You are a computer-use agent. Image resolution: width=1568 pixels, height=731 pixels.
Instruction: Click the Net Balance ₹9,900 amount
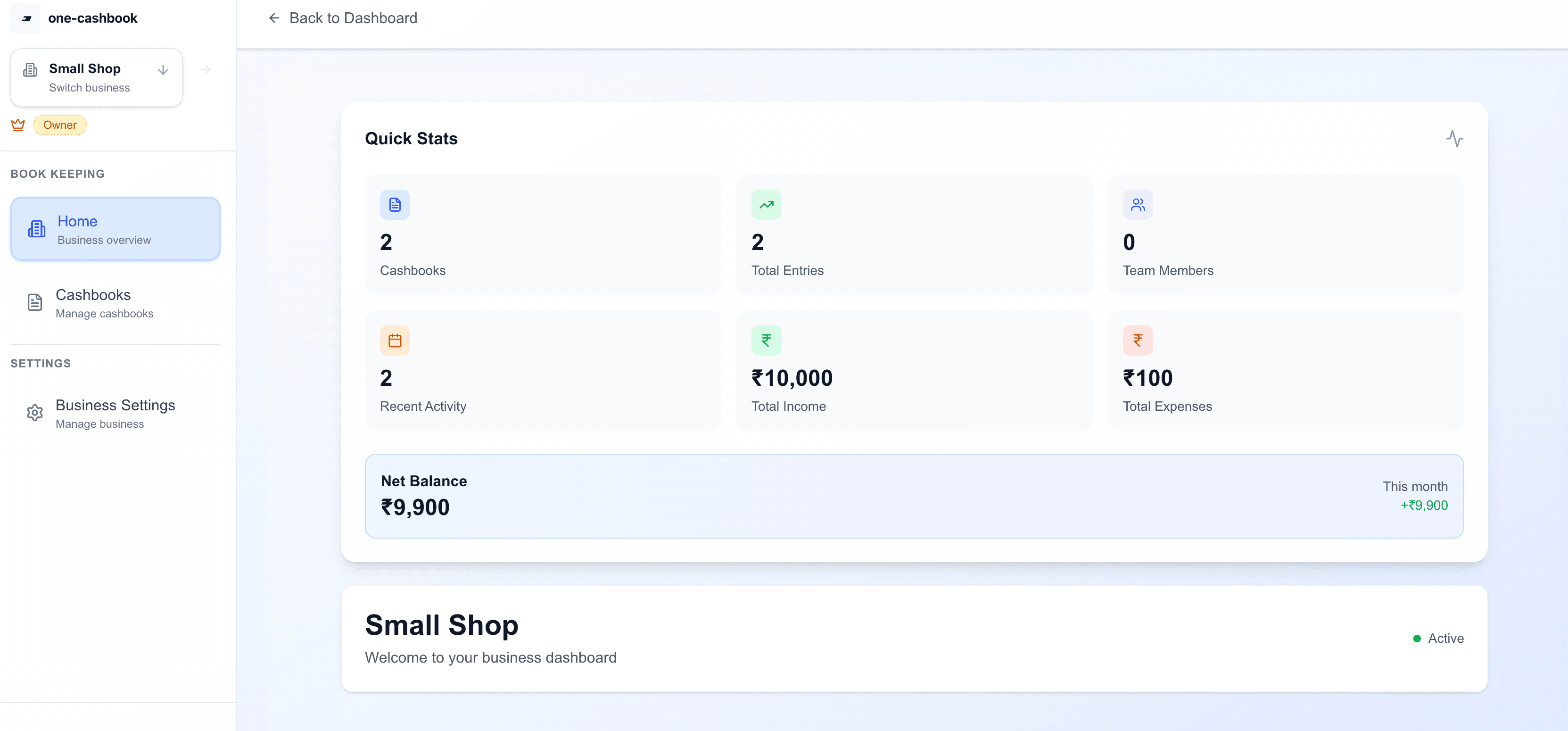415,507
